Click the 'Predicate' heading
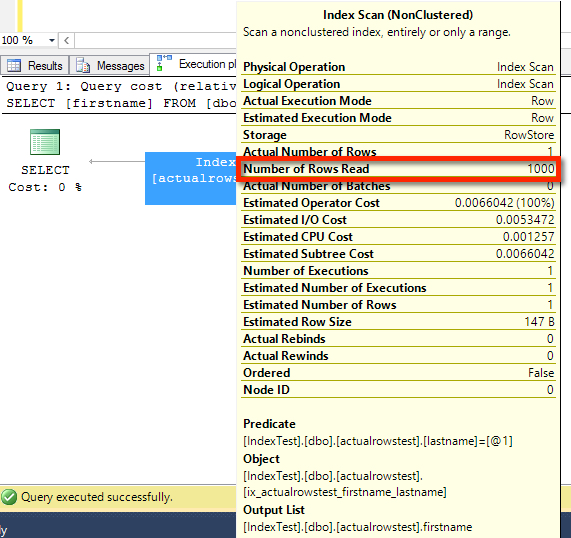This screenshot has width=571, height=538. [269, 424]
